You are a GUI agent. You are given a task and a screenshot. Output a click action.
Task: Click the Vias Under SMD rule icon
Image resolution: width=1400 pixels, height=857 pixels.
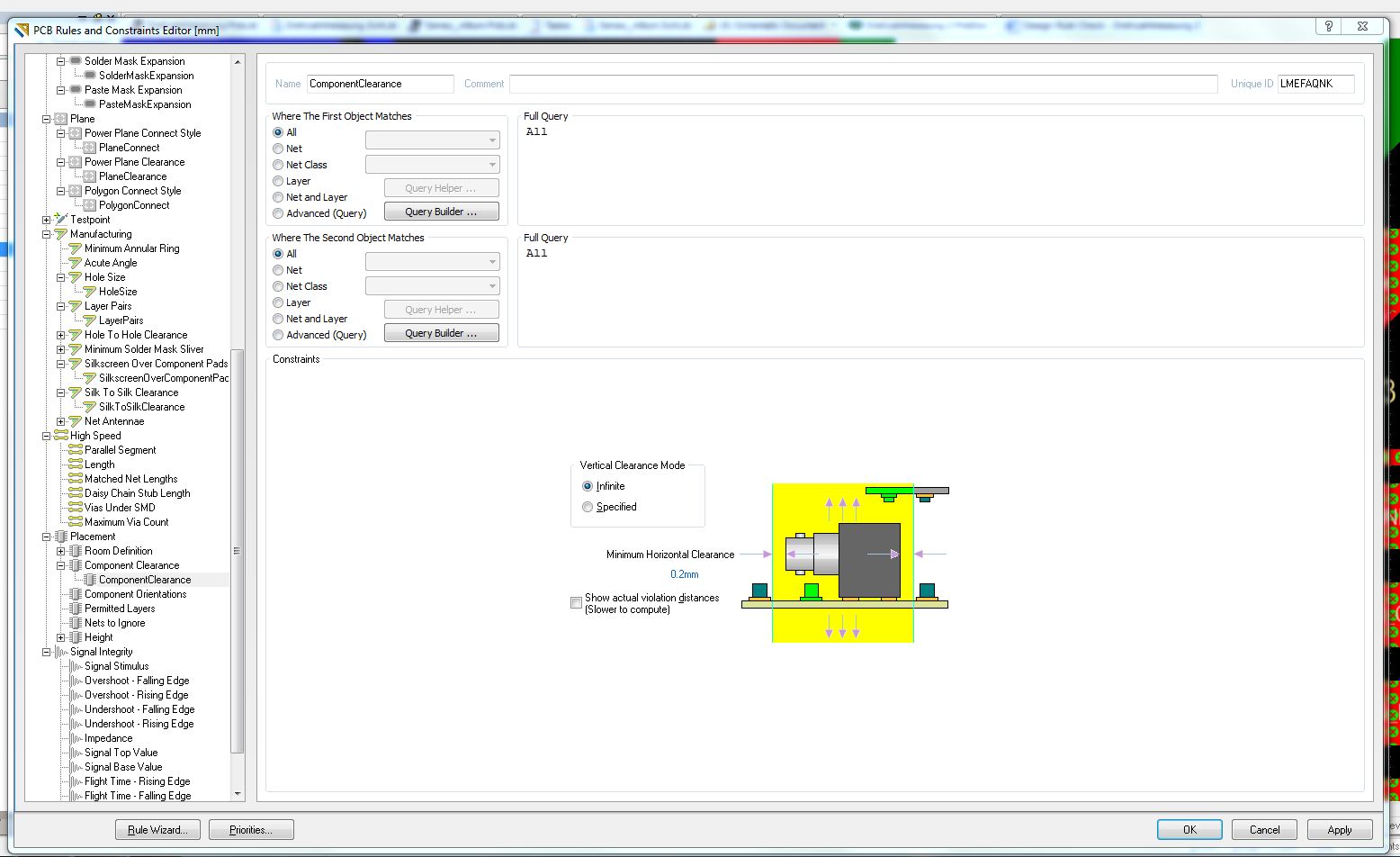75,508
